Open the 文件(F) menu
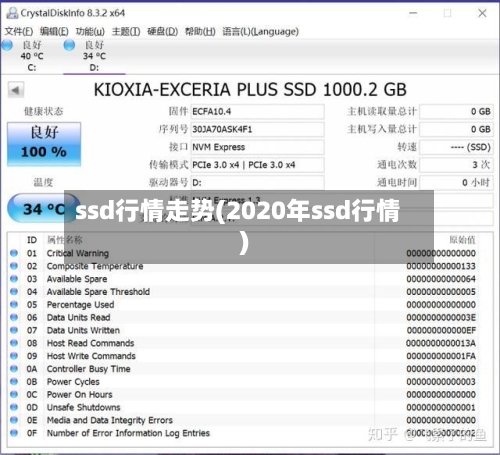500x455 pixels. point(19,32)
